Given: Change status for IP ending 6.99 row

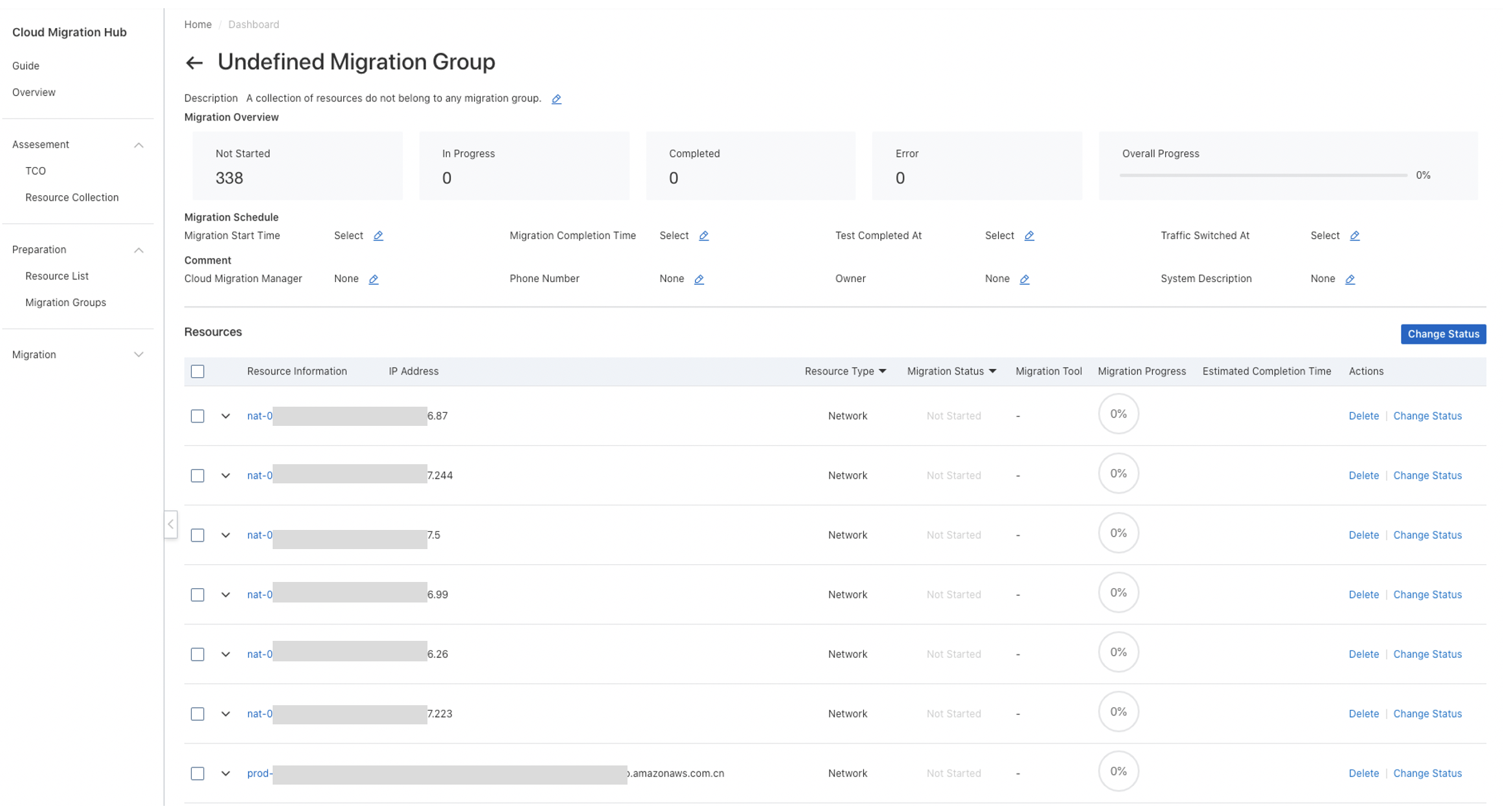Looking at the screenshot, I should click(1427, 595).
